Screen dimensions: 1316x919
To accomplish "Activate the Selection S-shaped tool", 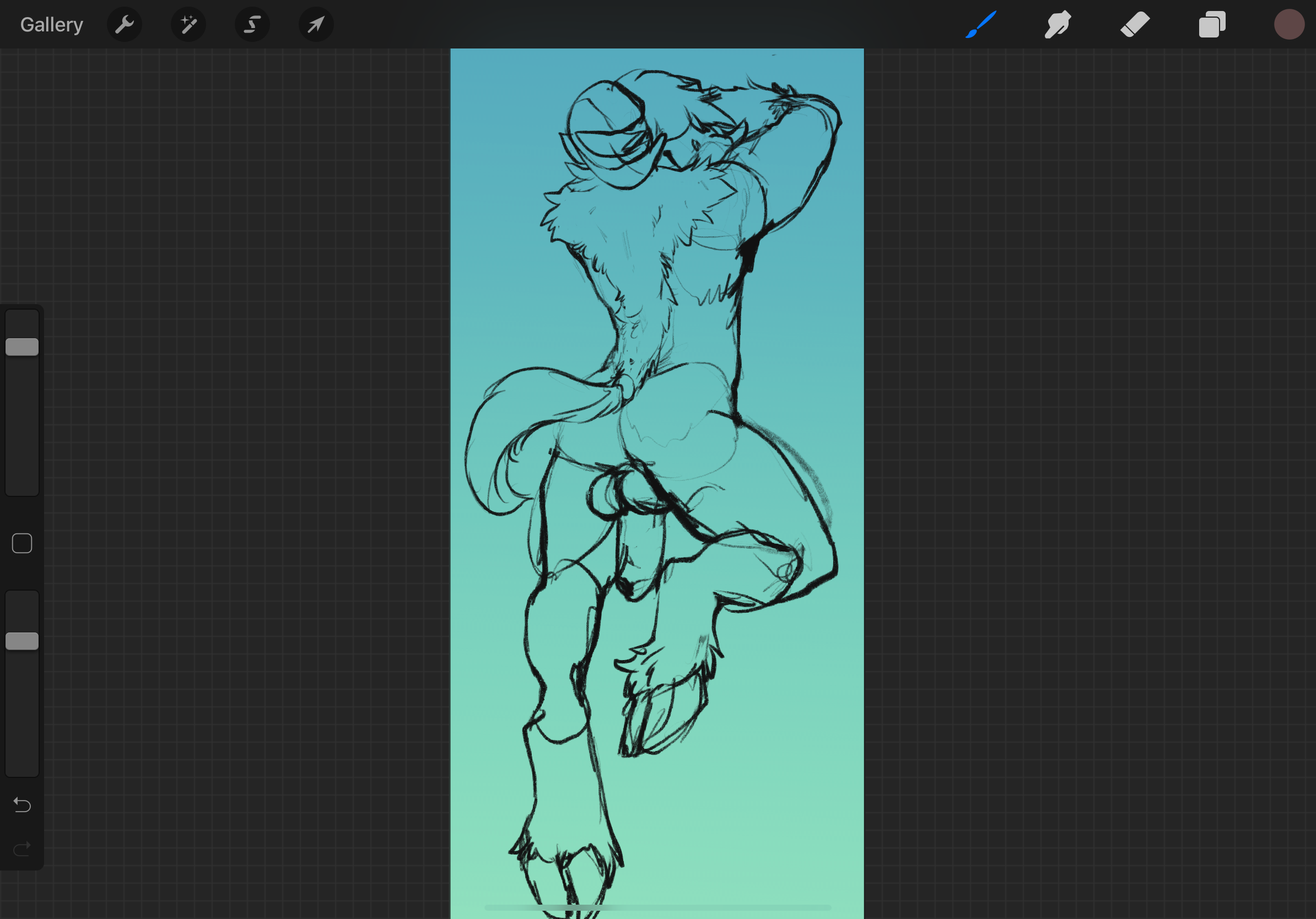I will (x=252, y=25).
